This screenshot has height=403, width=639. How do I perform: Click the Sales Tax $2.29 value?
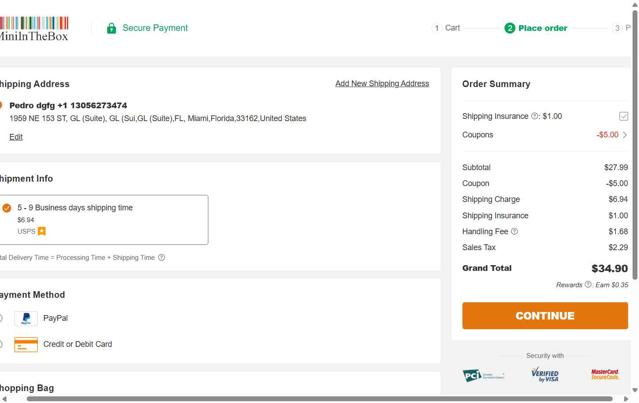(618, 247)
